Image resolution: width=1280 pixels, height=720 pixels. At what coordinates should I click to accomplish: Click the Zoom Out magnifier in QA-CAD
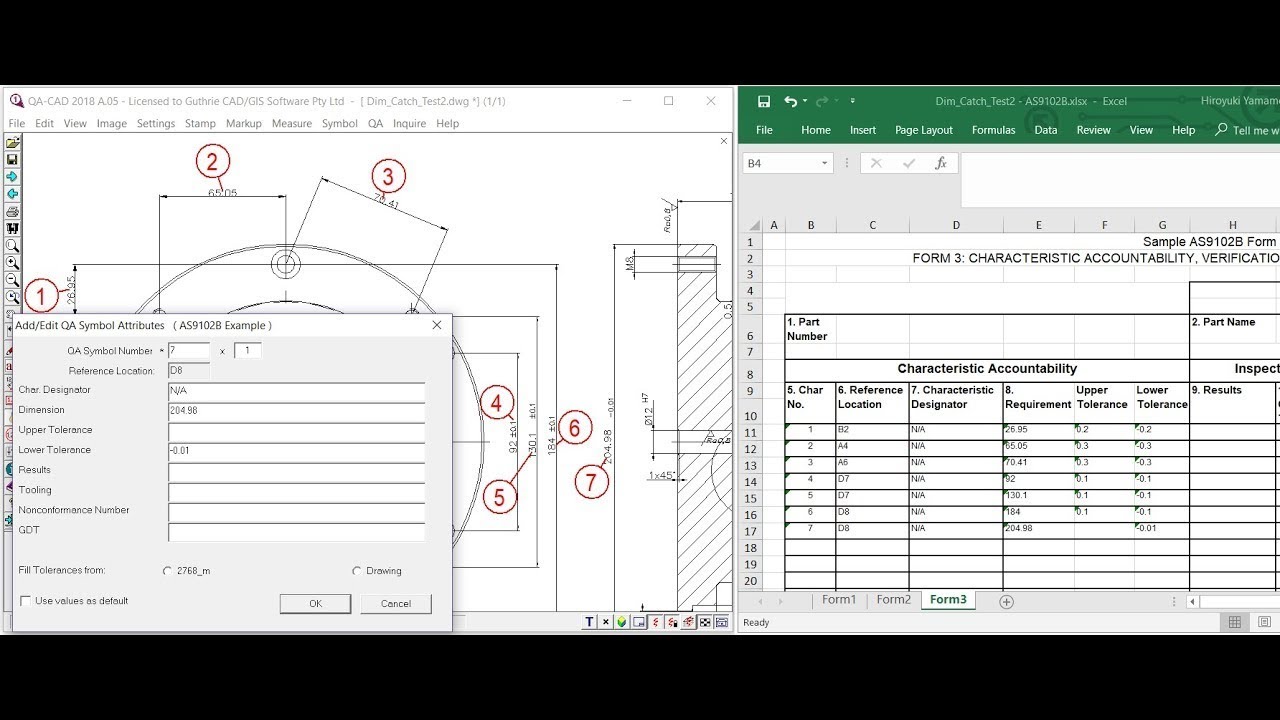(13, 280)
